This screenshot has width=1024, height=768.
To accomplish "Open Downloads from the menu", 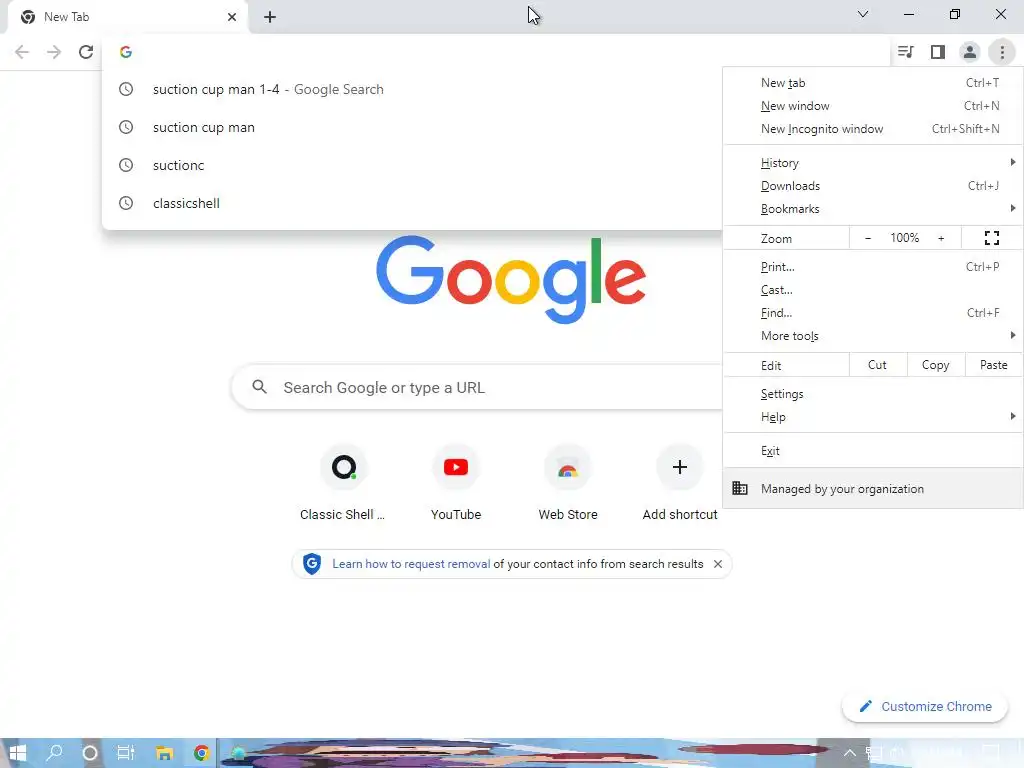I will pos(873,186).
